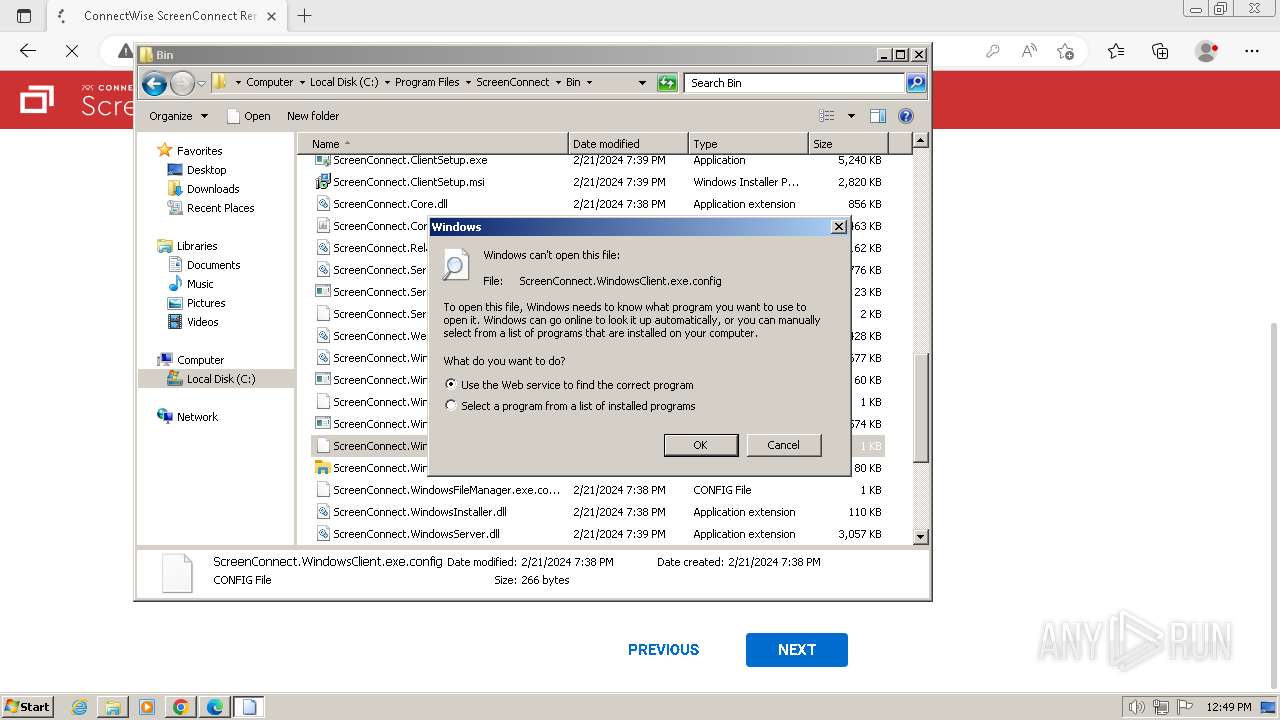Create a New folder
1280x720 pixels.
[313, 116]
